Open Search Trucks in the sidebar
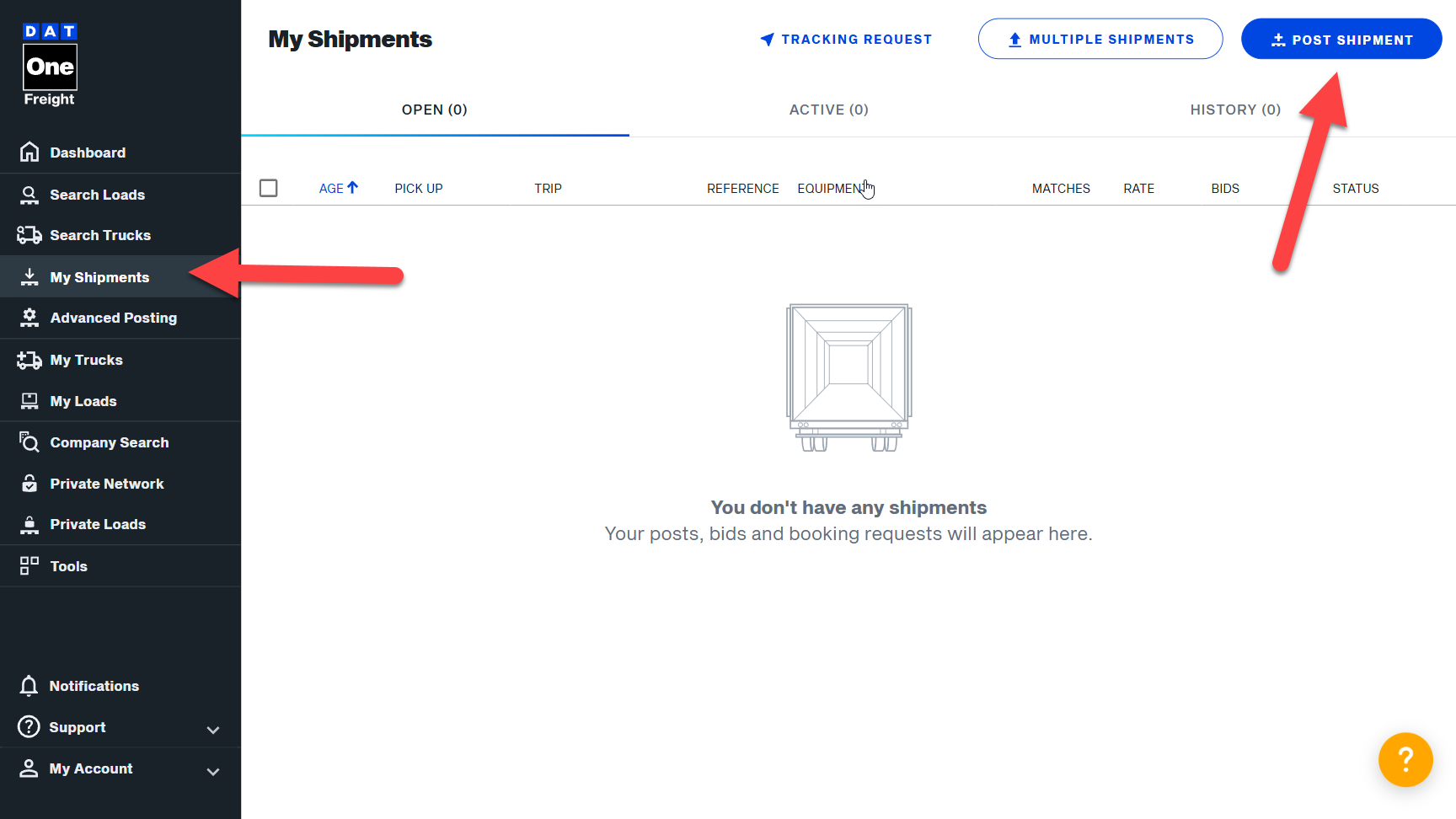Screen dimensions: 1456x819 point(120,235)
